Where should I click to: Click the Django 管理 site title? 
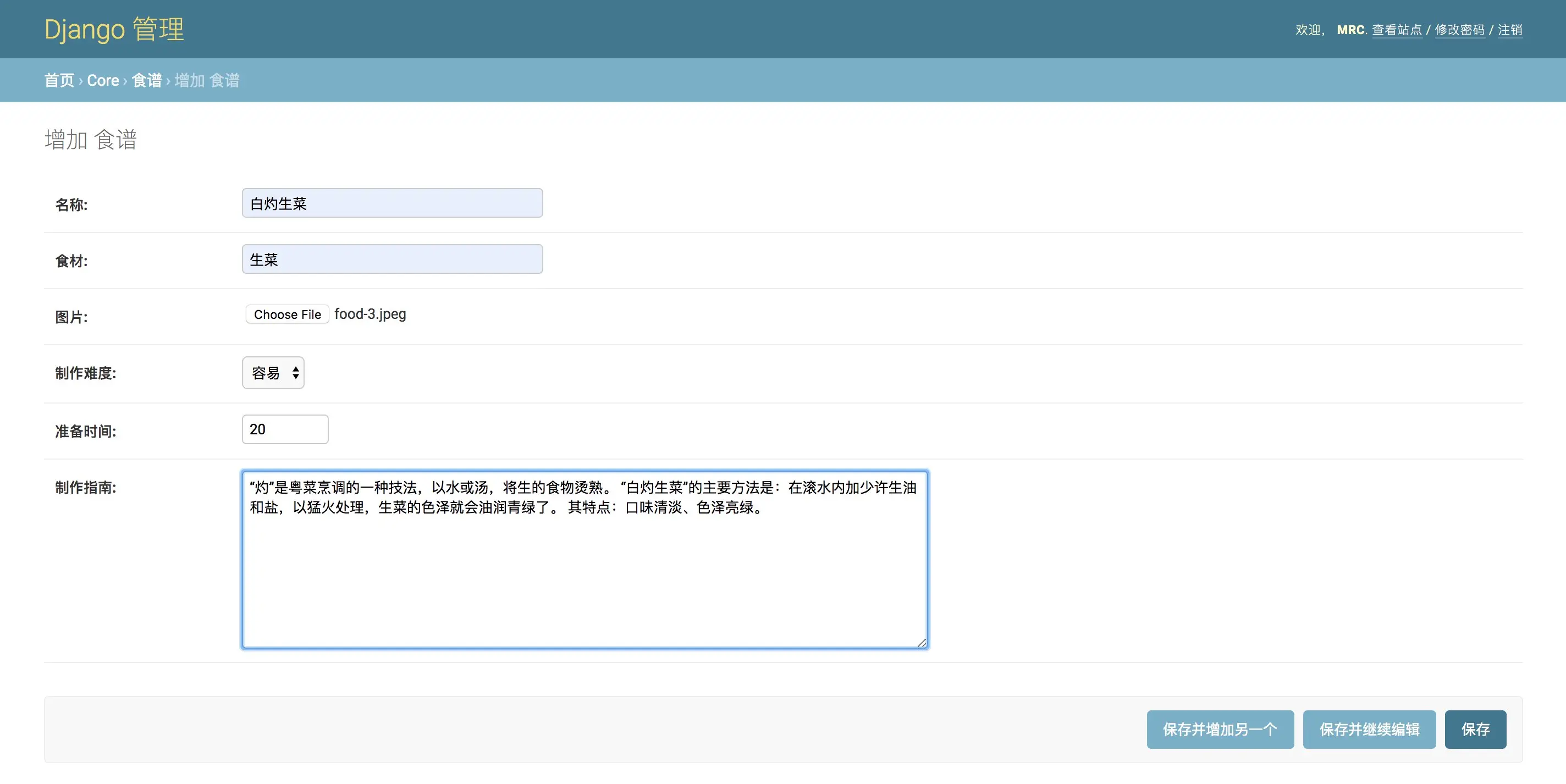pos(114,29)
